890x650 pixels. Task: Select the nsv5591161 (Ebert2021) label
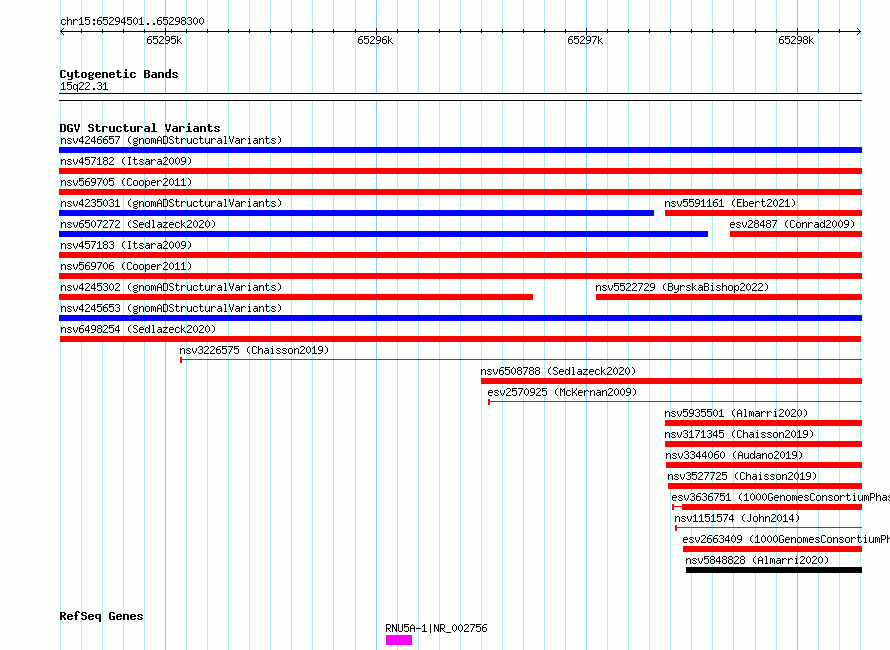coord(730,203)
